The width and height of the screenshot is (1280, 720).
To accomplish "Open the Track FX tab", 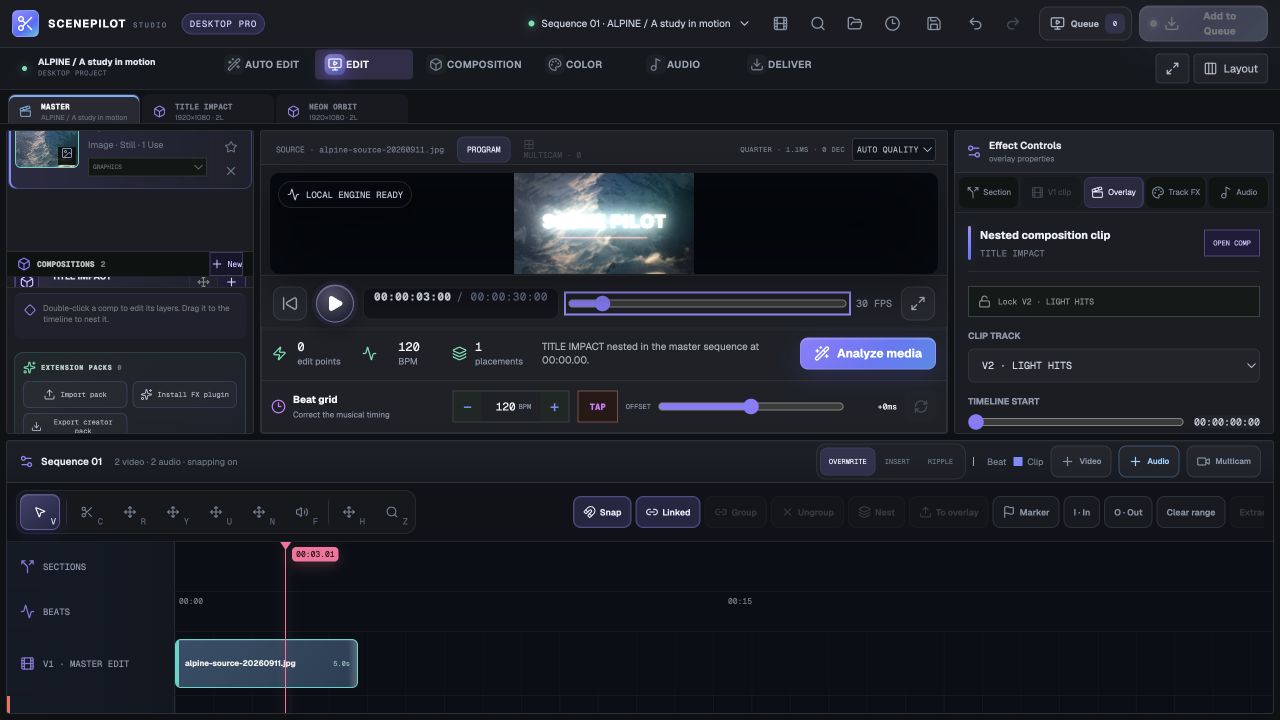I will 1175,192.
